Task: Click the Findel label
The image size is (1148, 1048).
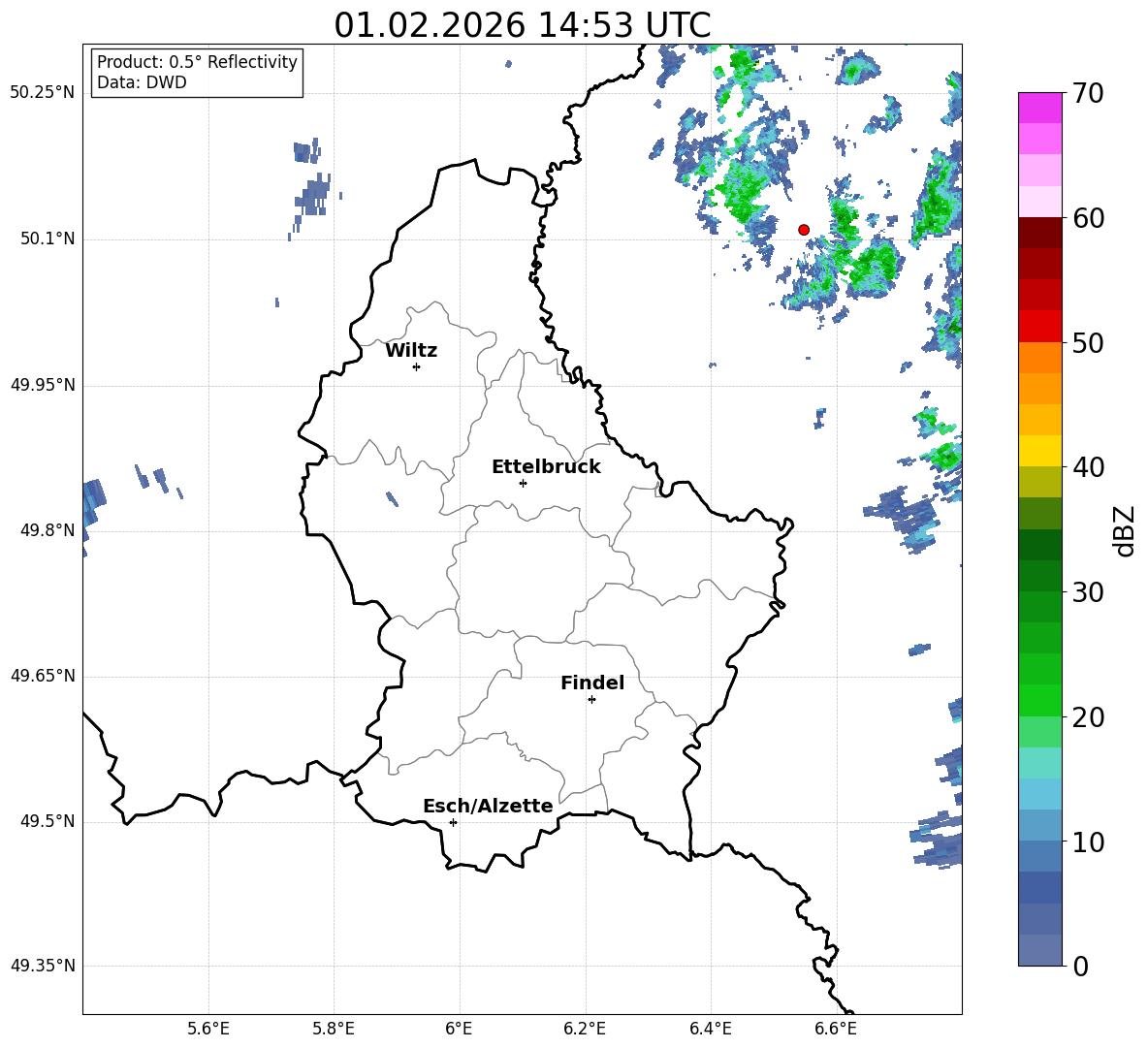Action: pyautogui.click(x=592, y=683)
